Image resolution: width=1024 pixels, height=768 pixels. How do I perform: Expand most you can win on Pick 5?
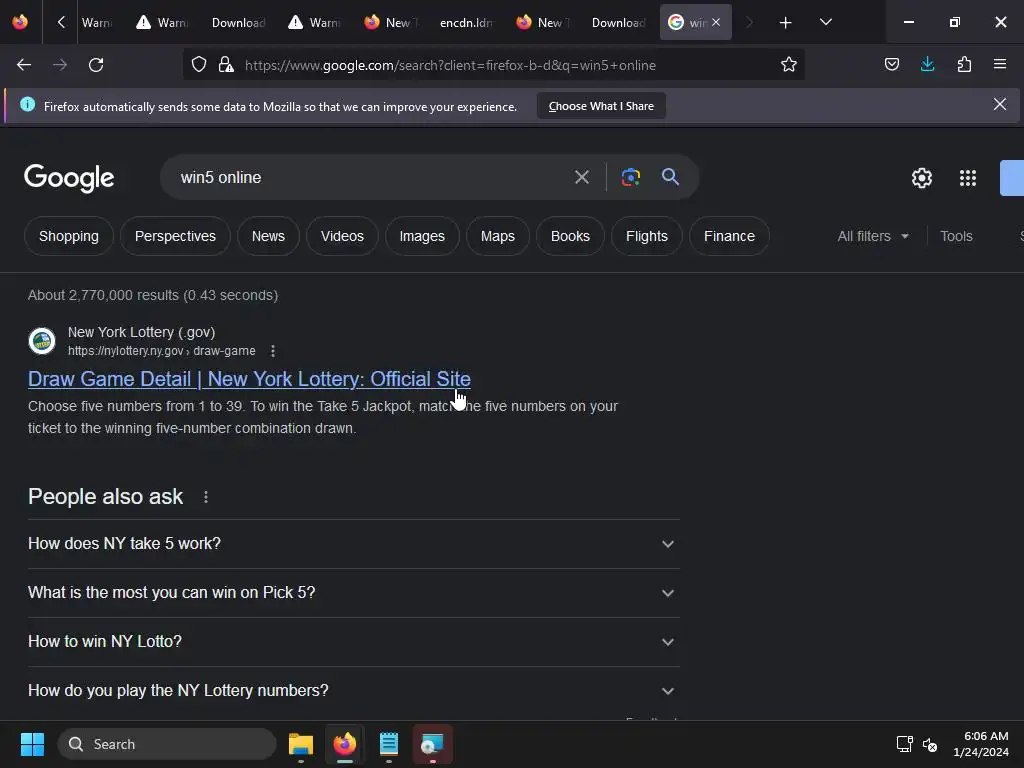tap(353, 592)
